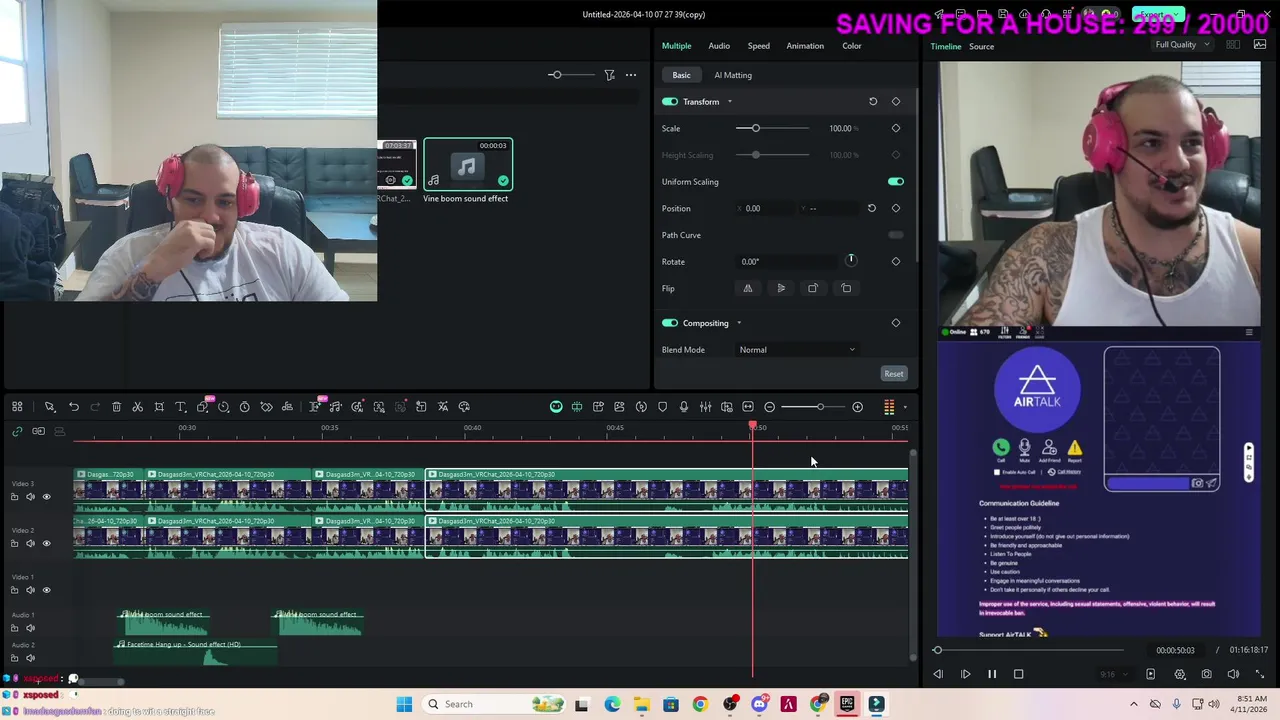This screenshot has height=720, width=1280.
Task: Click the translate icon in timeline toolbar
Action: pyautogui.click(x=442, y=407)
